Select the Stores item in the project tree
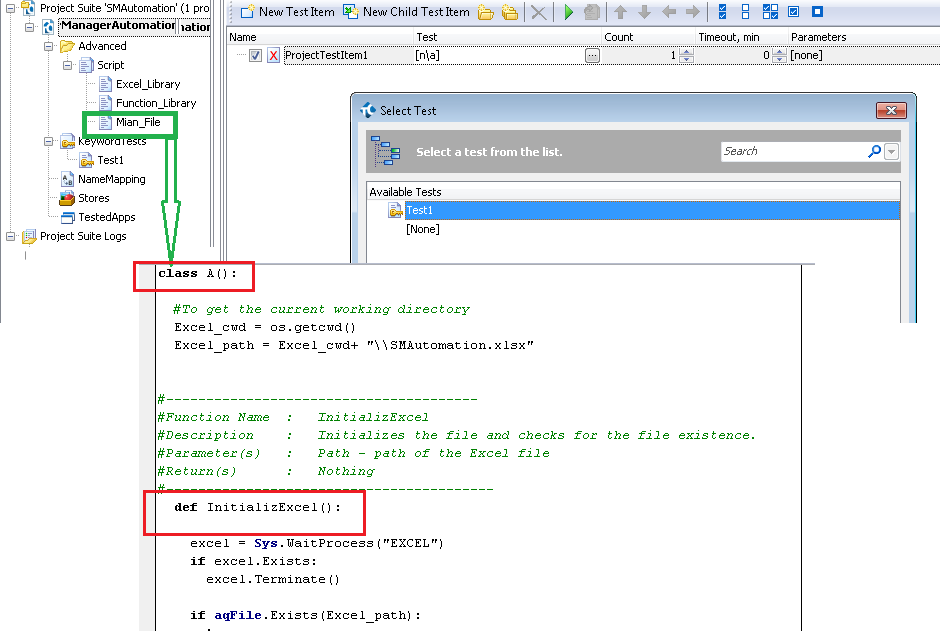 coord(93,198)
